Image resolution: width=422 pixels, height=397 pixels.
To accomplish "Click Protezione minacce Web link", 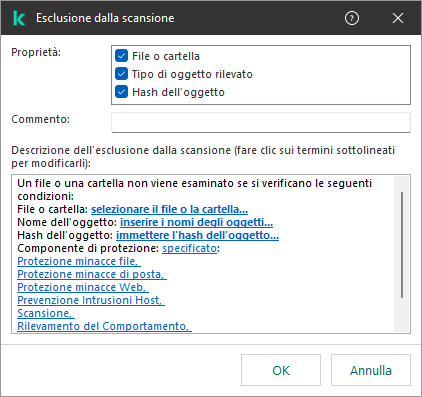I will pos(83,287).
